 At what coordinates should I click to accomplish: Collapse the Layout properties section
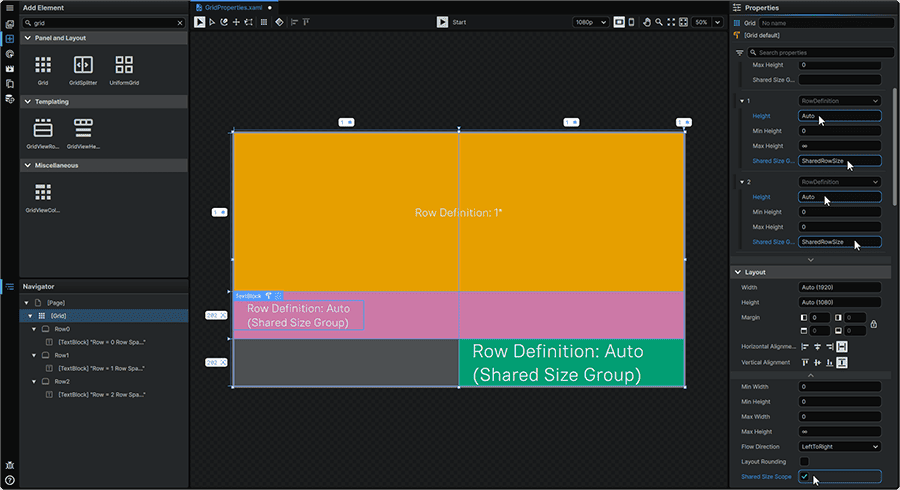pyautogui.click(x=738, y=272)
